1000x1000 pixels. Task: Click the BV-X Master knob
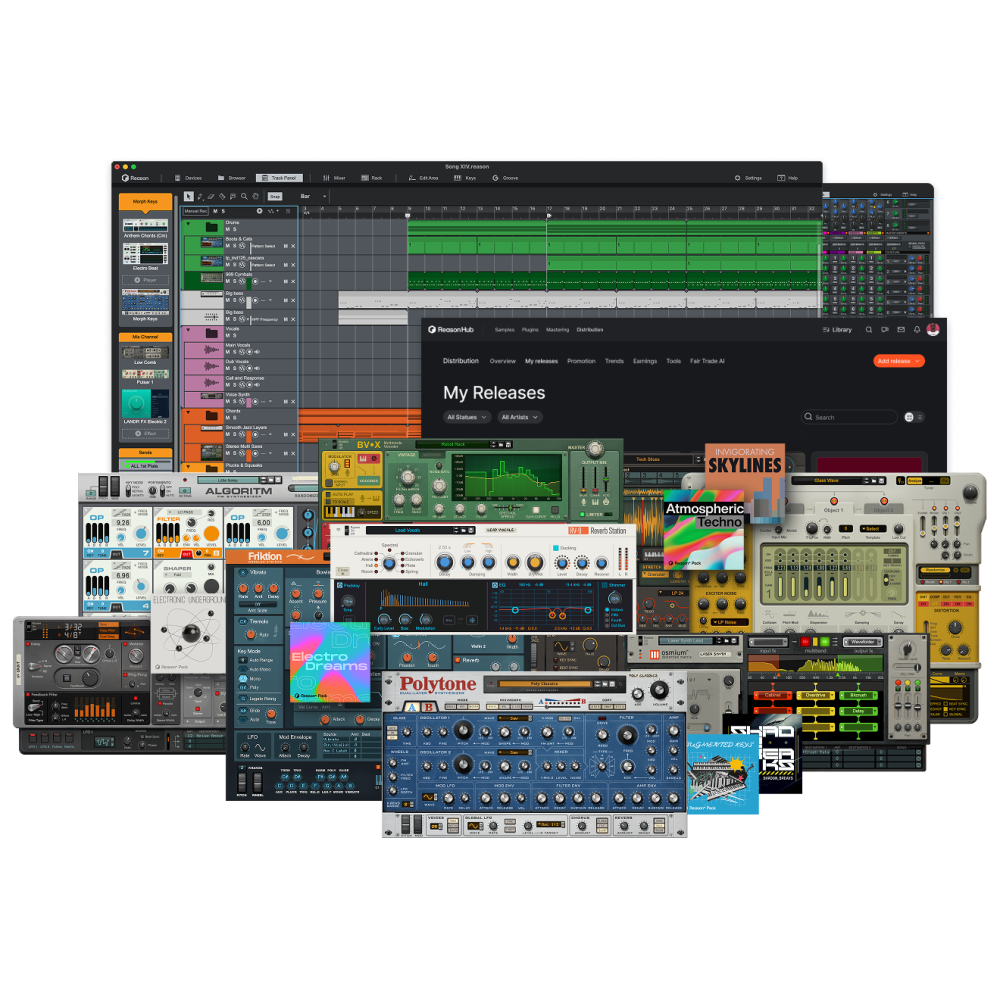594,448
